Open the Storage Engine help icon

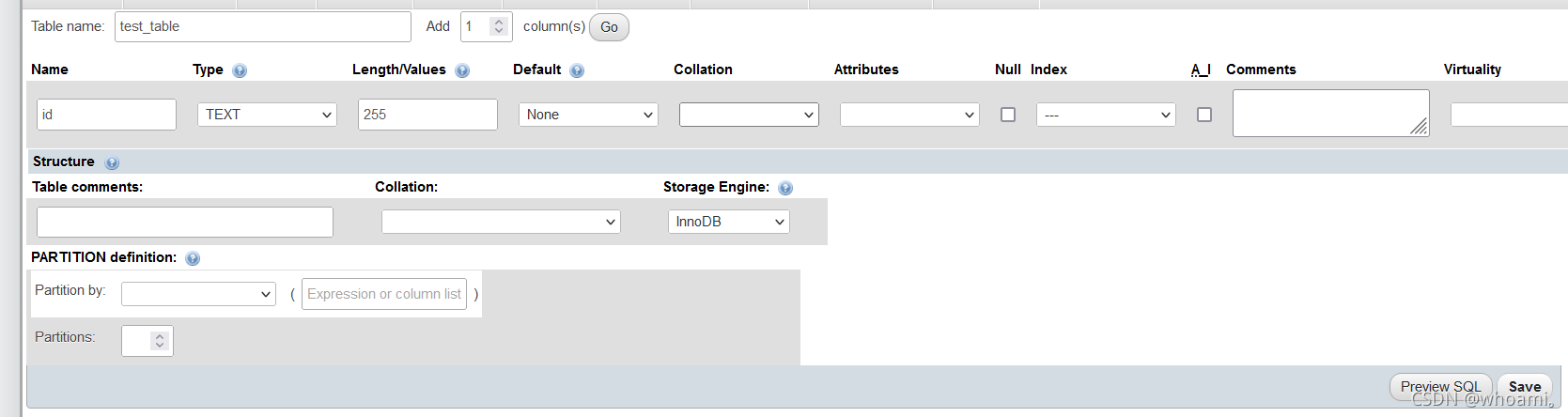785,188
